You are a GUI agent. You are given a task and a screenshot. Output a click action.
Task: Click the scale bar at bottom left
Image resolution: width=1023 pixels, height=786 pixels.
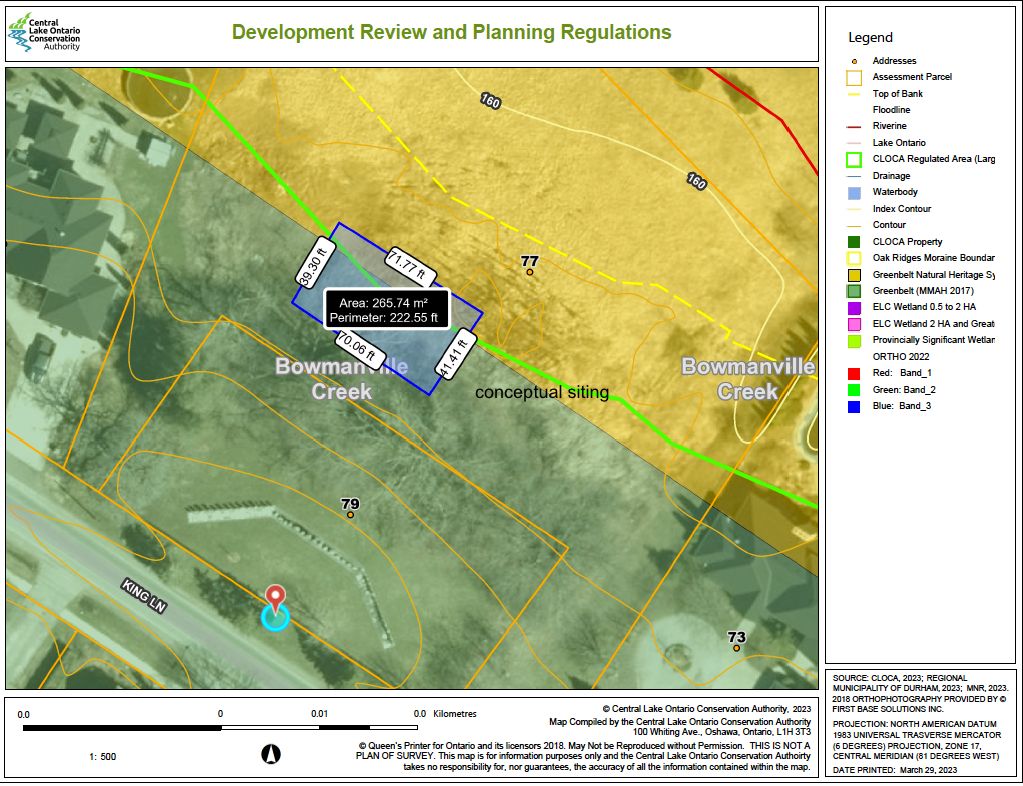220,728
